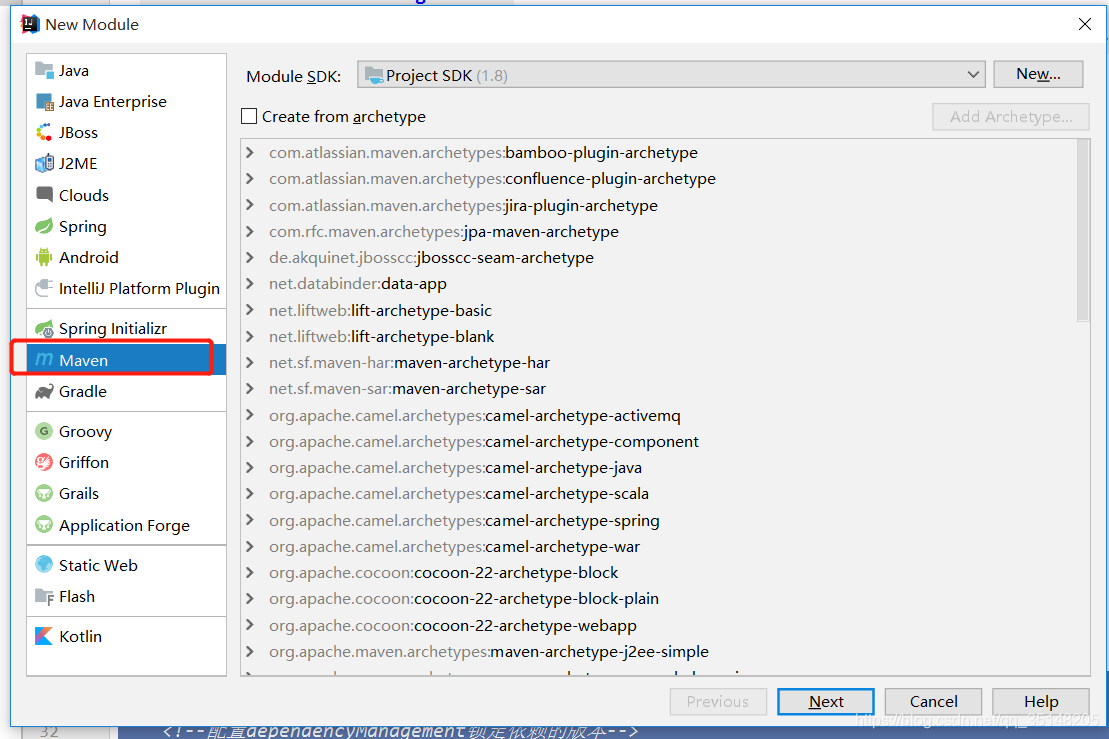This screenshot has width=1109, height=739.
Task: Expand net.databinder data-app entry
Action: click(x=250, y=284)
